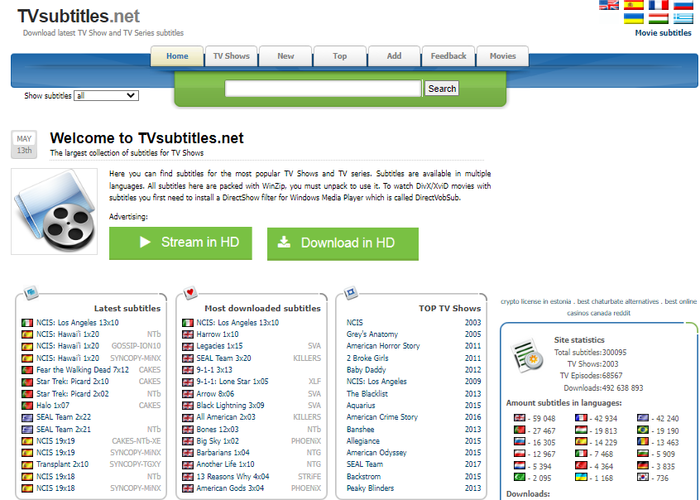
Task: Open 2 Broke Girls show page
Action: [x=367, y=358]
